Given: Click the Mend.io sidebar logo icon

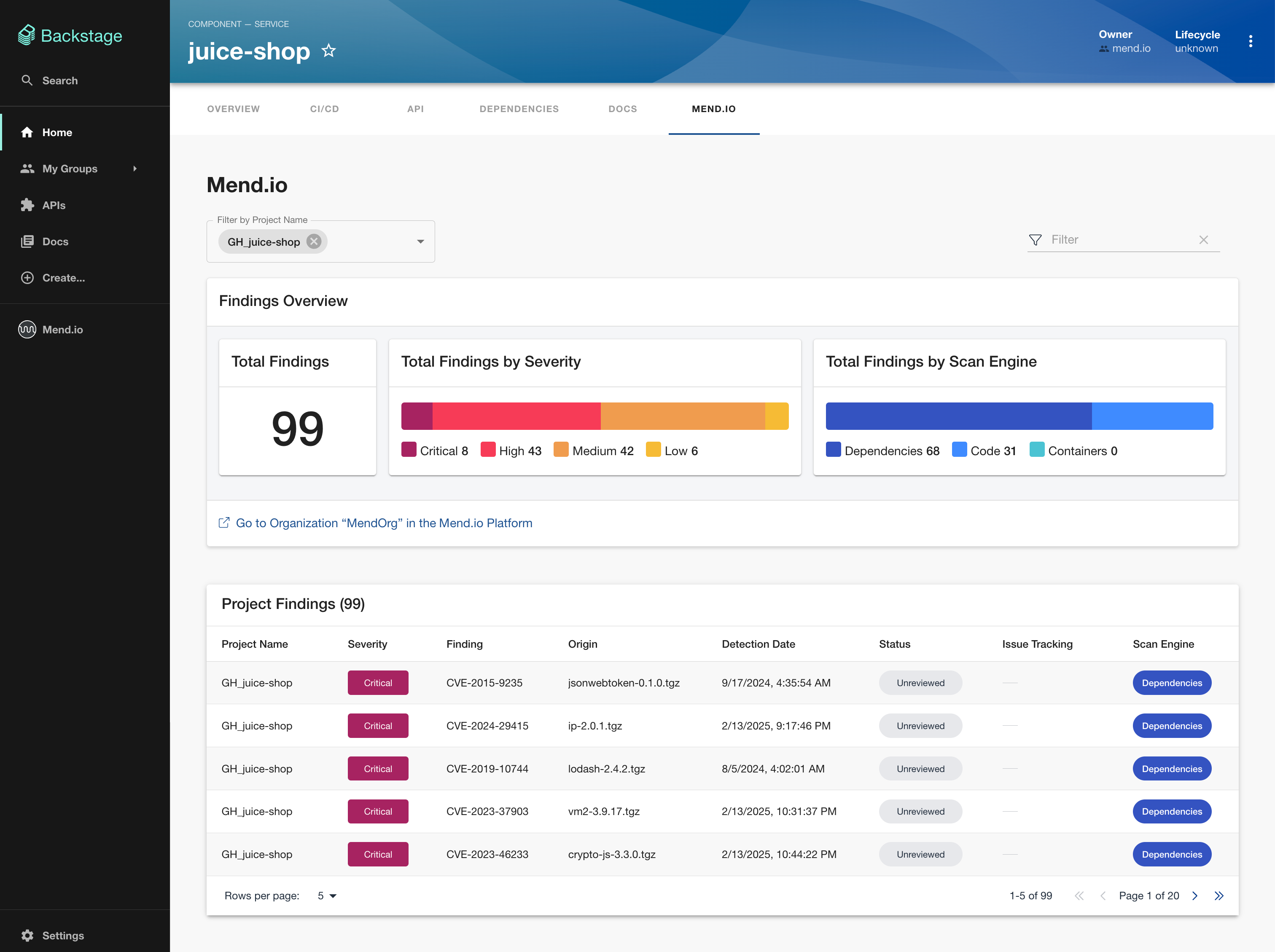Looking at the screenshot, I should tap(27, 330).
